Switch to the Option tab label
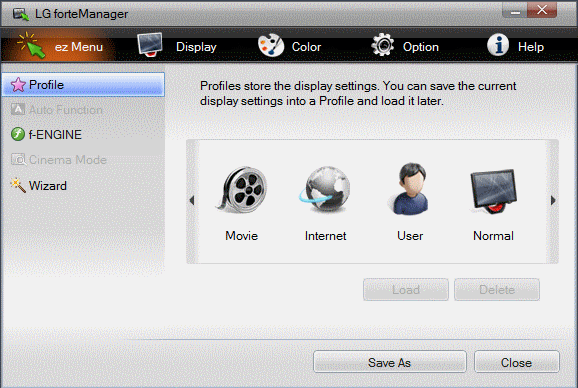 [x=421, y=47]
